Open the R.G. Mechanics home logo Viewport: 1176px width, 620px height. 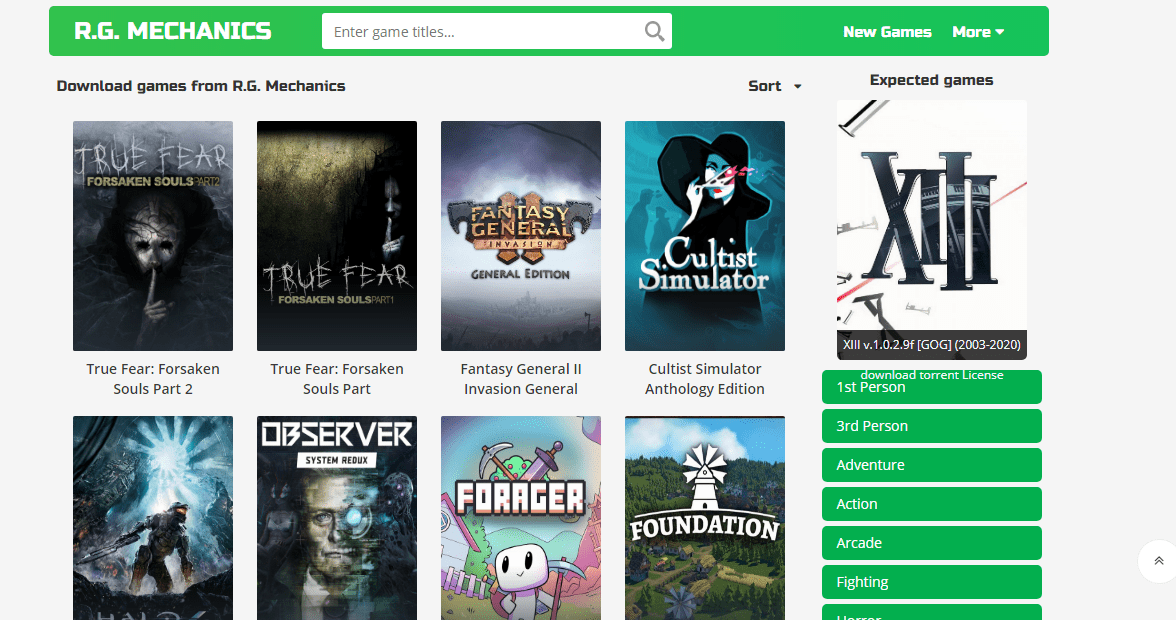coord(172,31)
